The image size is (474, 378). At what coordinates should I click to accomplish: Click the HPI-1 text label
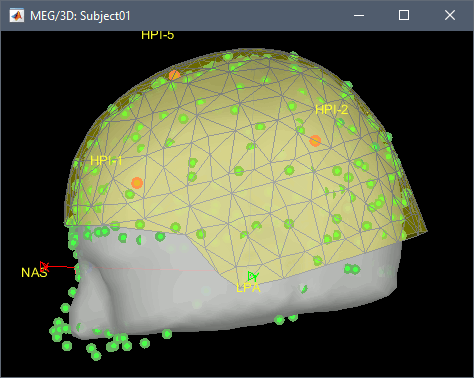click(106, 161)
